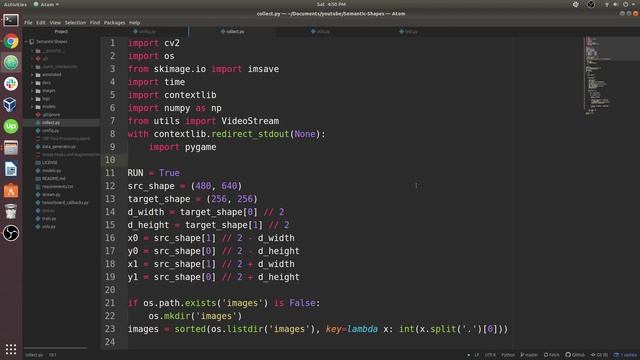This screenshot has width=640, height=360.
Task: Open the Help menu
Action: tap(134, 22)
